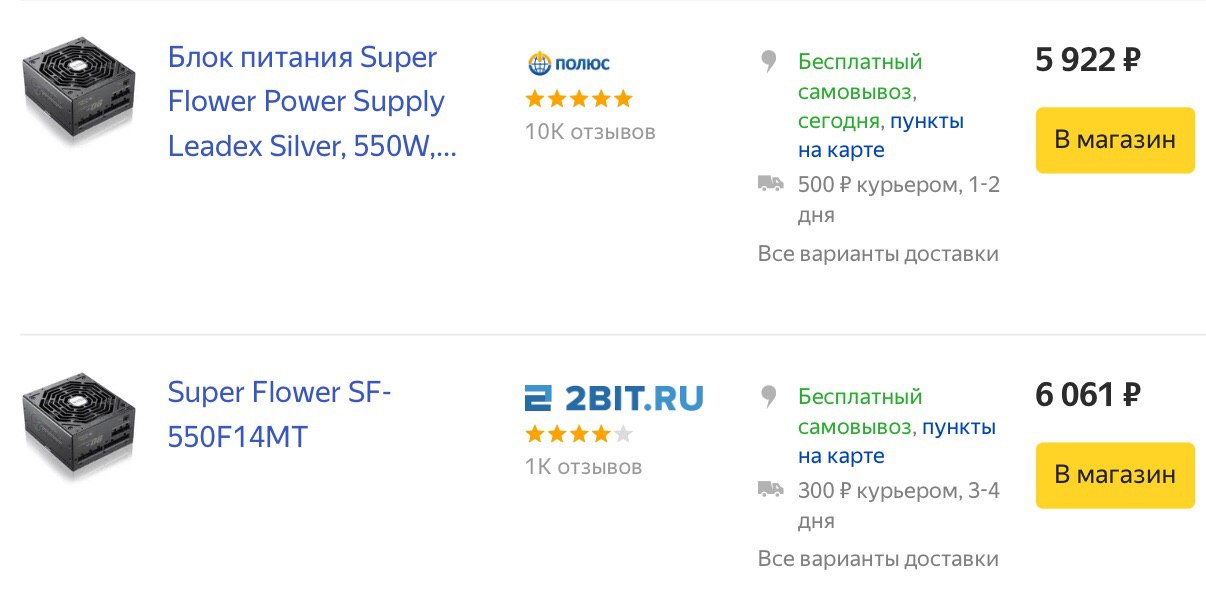The image size is (1206, 609).
Task: Open пункты на карте for the Полюс offer
Action: point(881,136)
